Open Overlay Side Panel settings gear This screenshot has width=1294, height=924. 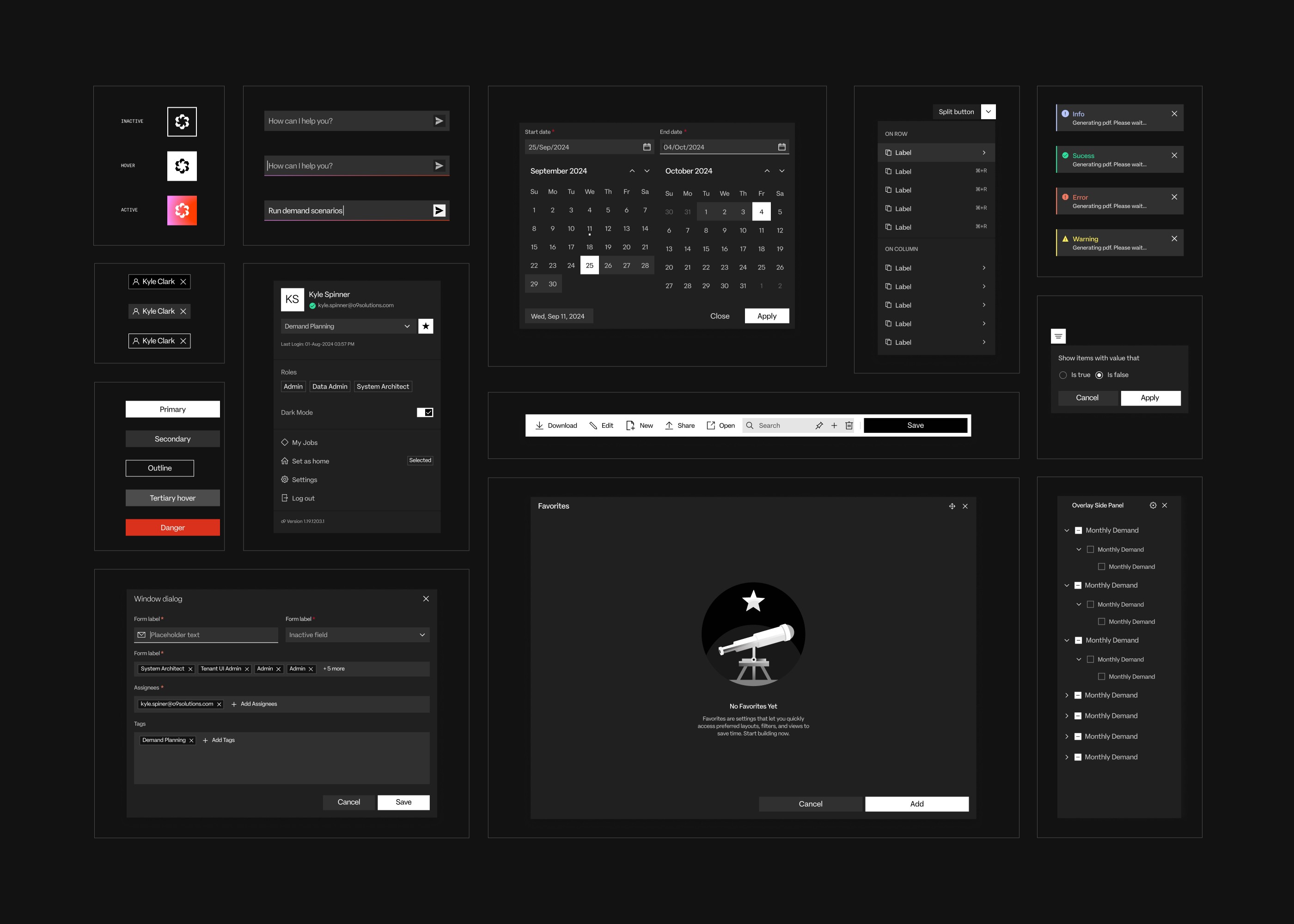coord(1153,505)
